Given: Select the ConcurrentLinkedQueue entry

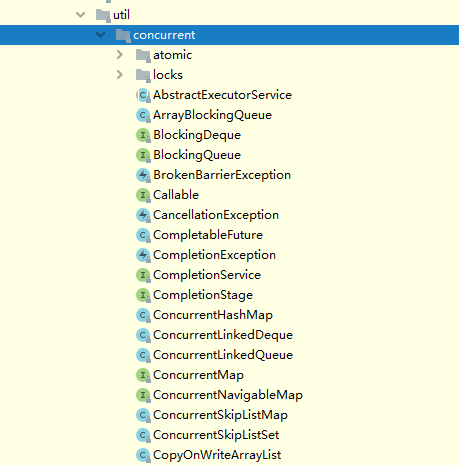Looking at the screenshot, I should point(223,355).
